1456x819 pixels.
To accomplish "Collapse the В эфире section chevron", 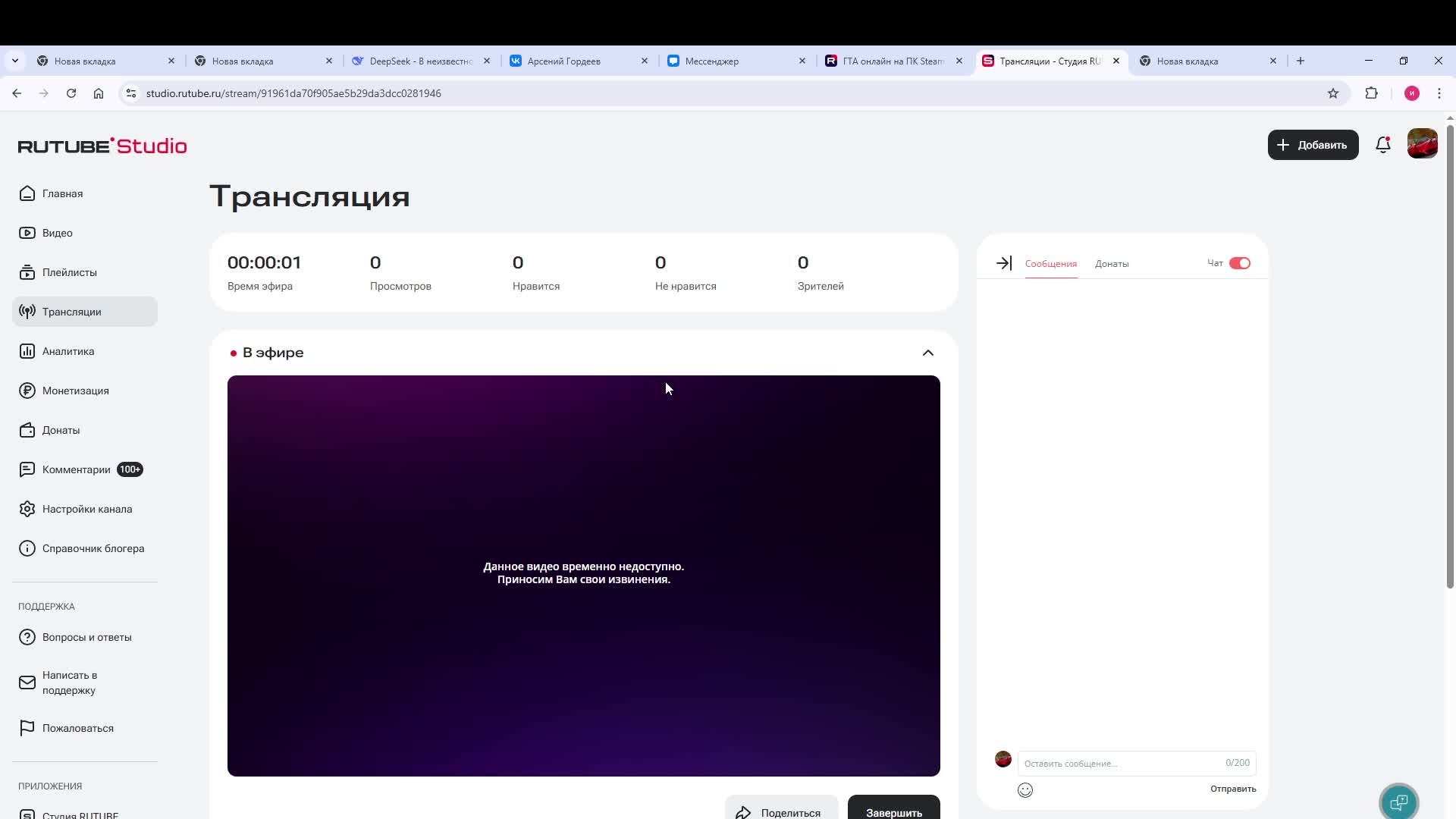I will tap(927, 353).
